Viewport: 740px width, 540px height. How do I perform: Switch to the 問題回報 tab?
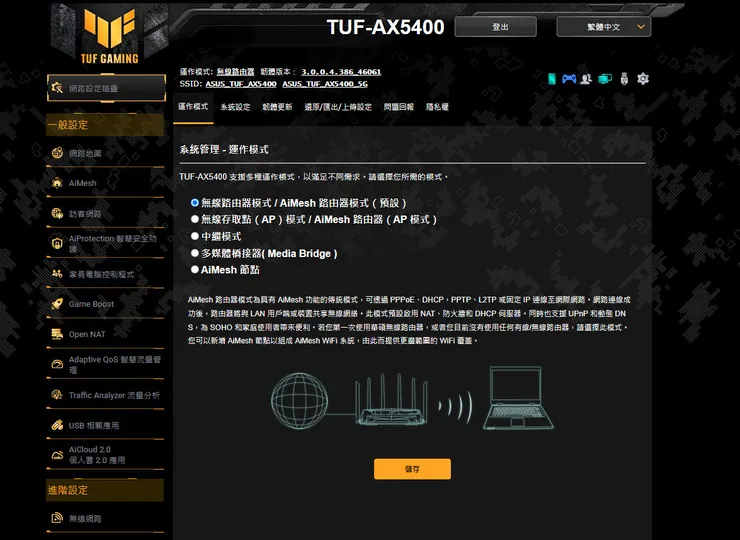(x=399, y=107)
